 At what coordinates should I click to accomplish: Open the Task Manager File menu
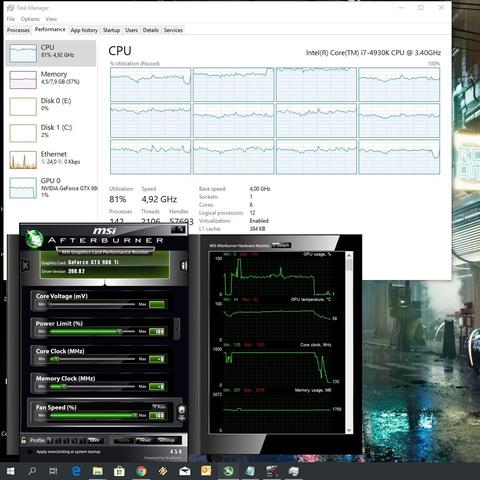[11, 19]
